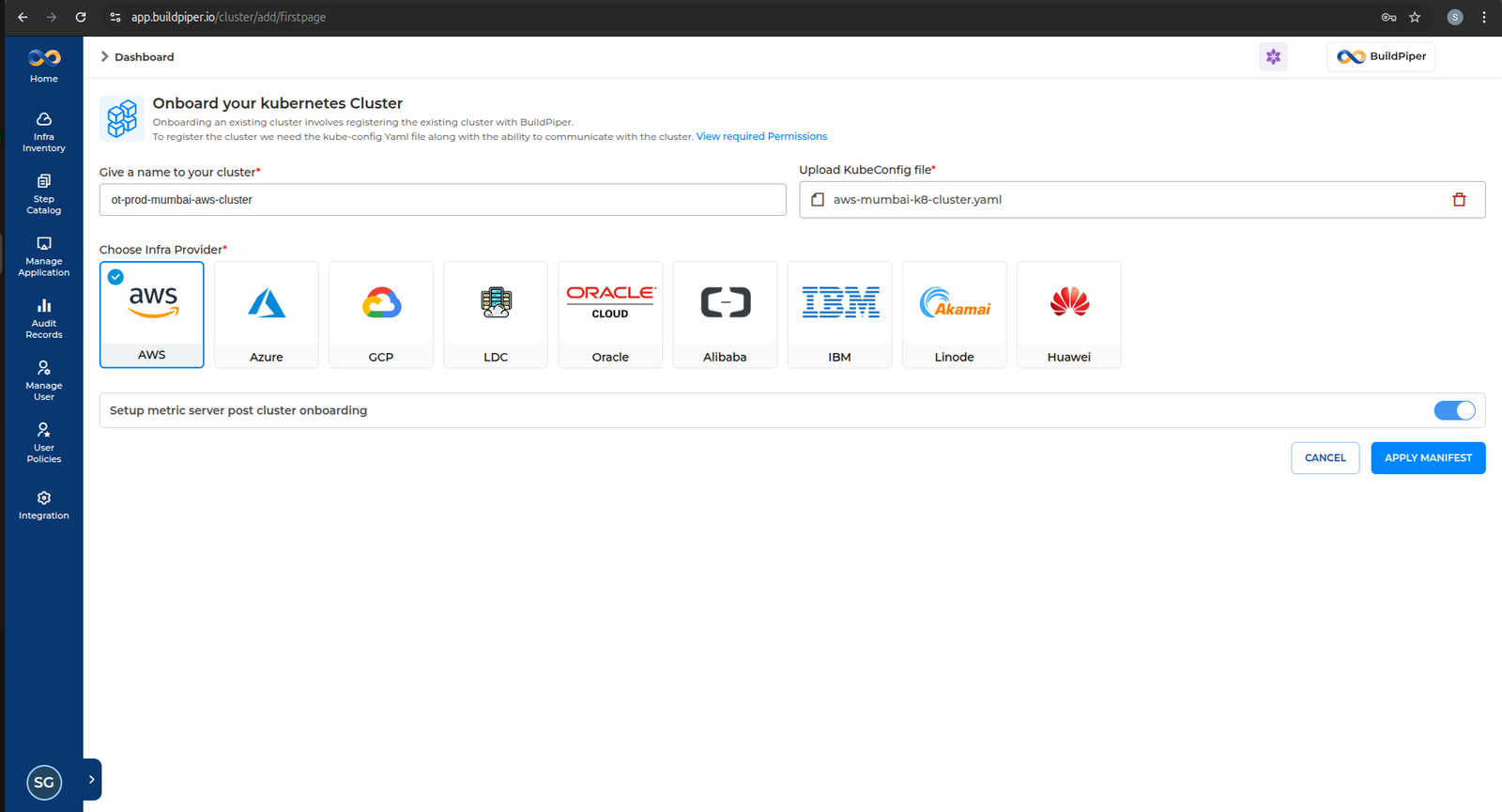Select Linode Akamai as infra provider
This screenshot has height=812, width=1502.
pos(954,314)
